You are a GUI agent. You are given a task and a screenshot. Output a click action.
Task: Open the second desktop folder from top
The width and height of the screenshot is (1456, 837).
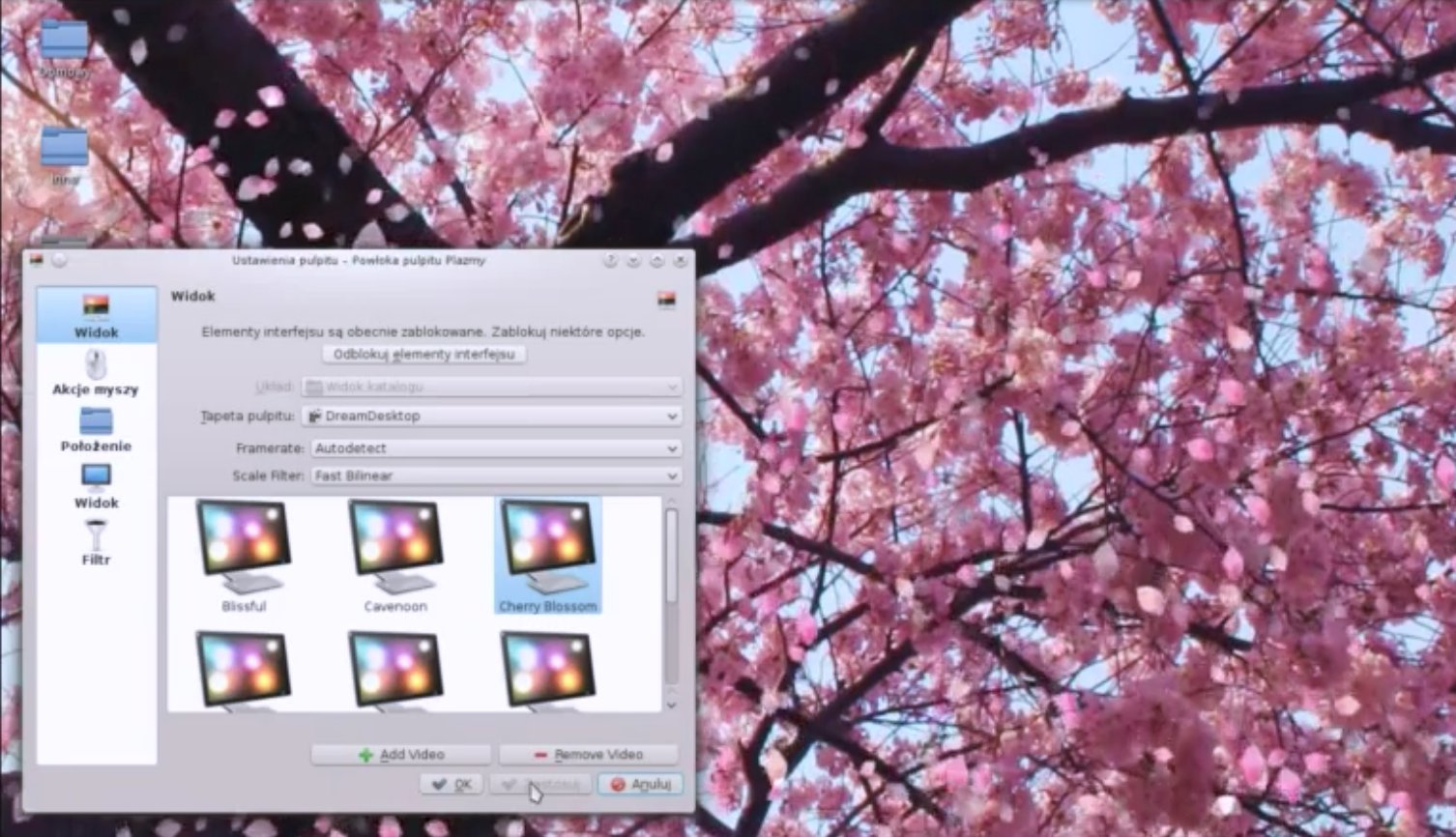pos(65,150)
